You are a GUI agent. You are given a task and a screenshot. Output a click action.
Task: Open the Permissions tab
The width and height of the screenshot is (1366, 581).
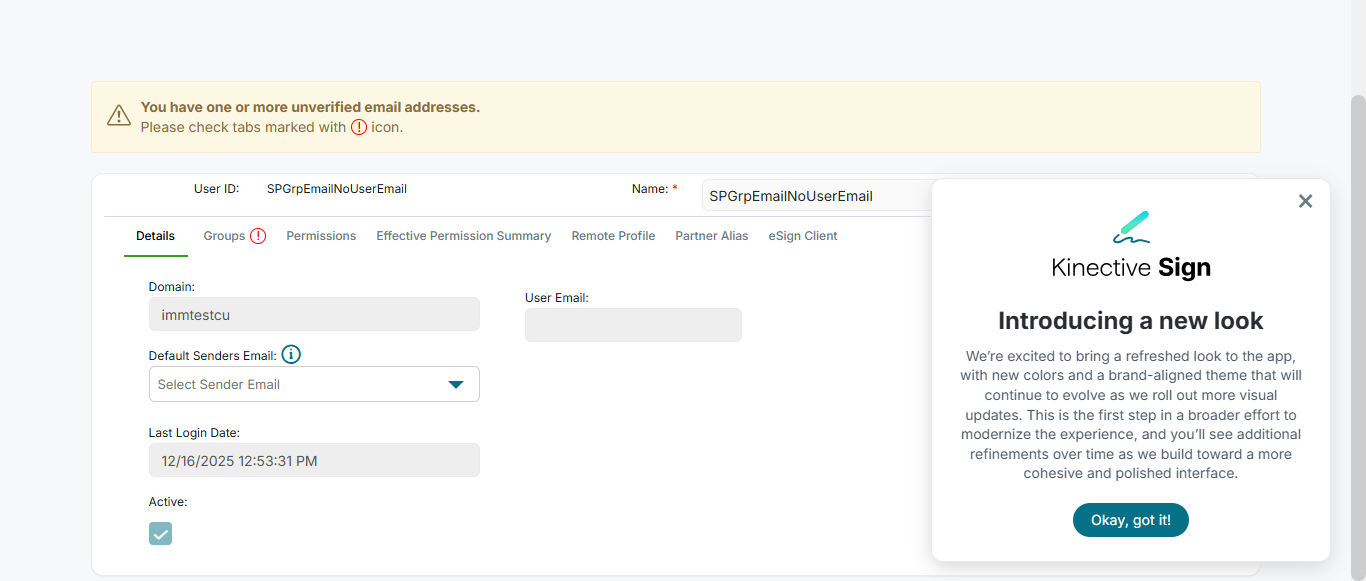point(321,236)
